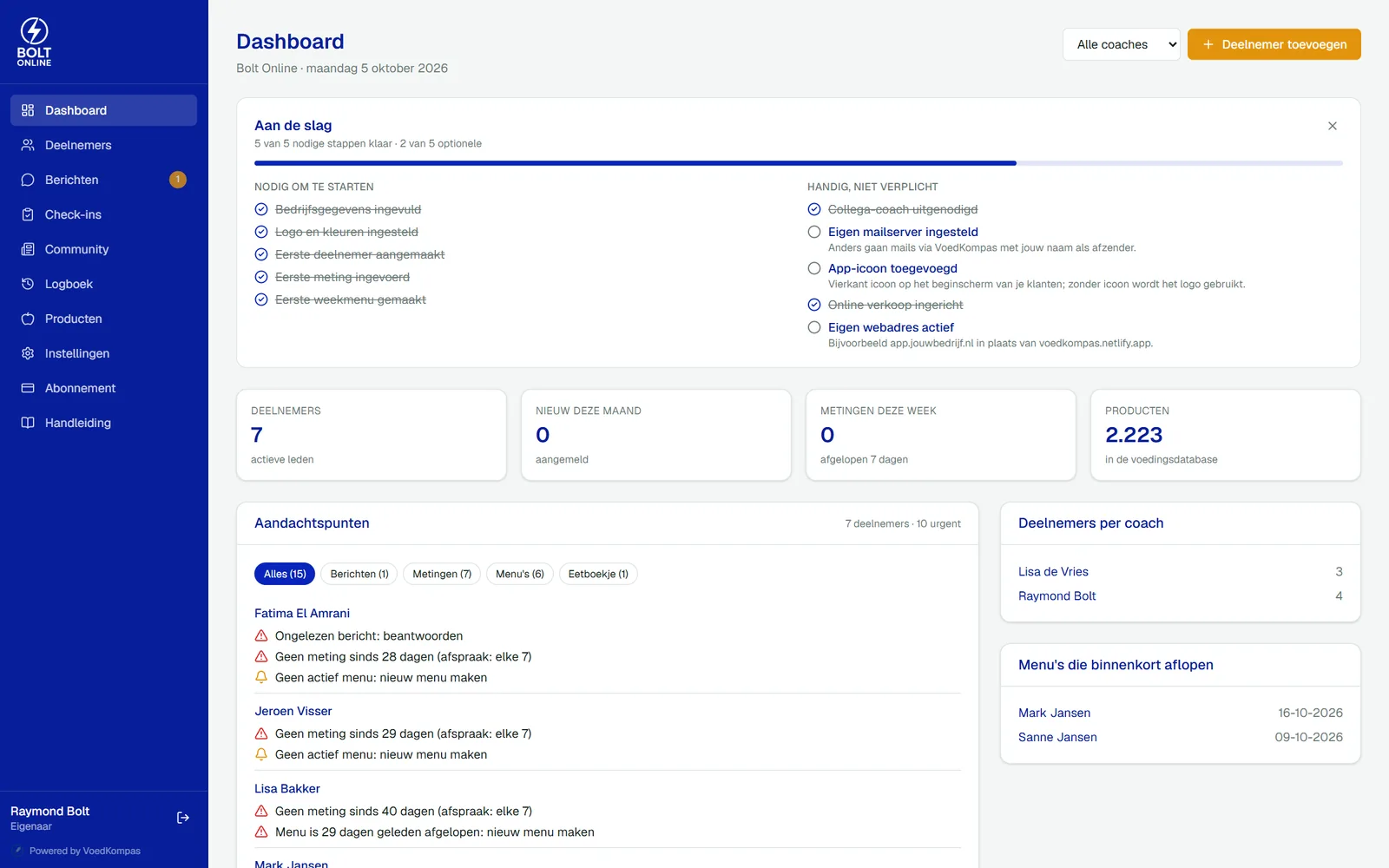
Task: Select the Alles (15) filter tab
Action: [285, 574]
